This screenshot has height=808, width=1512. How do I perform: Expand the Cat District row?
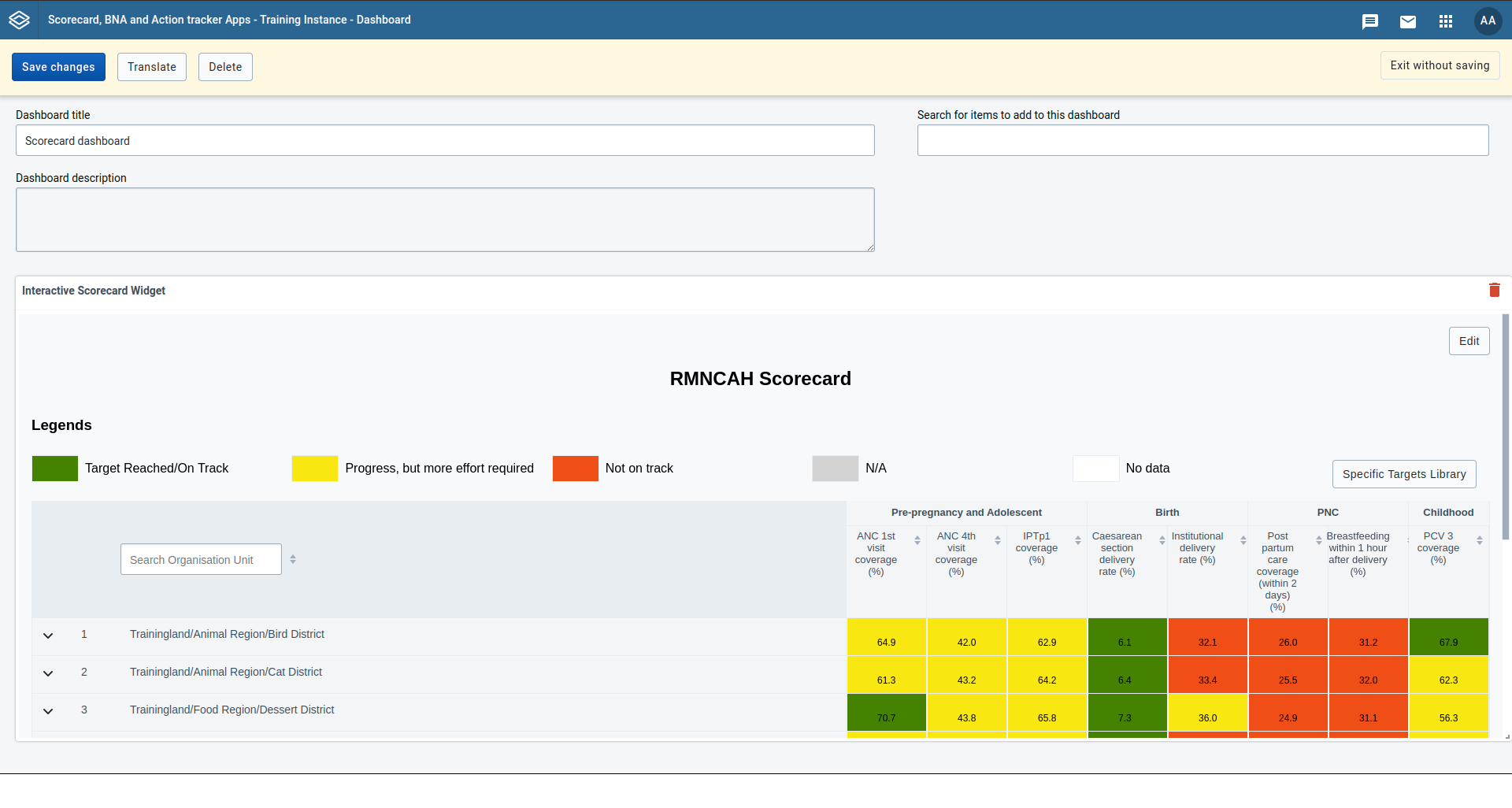(x=48, y=673)
